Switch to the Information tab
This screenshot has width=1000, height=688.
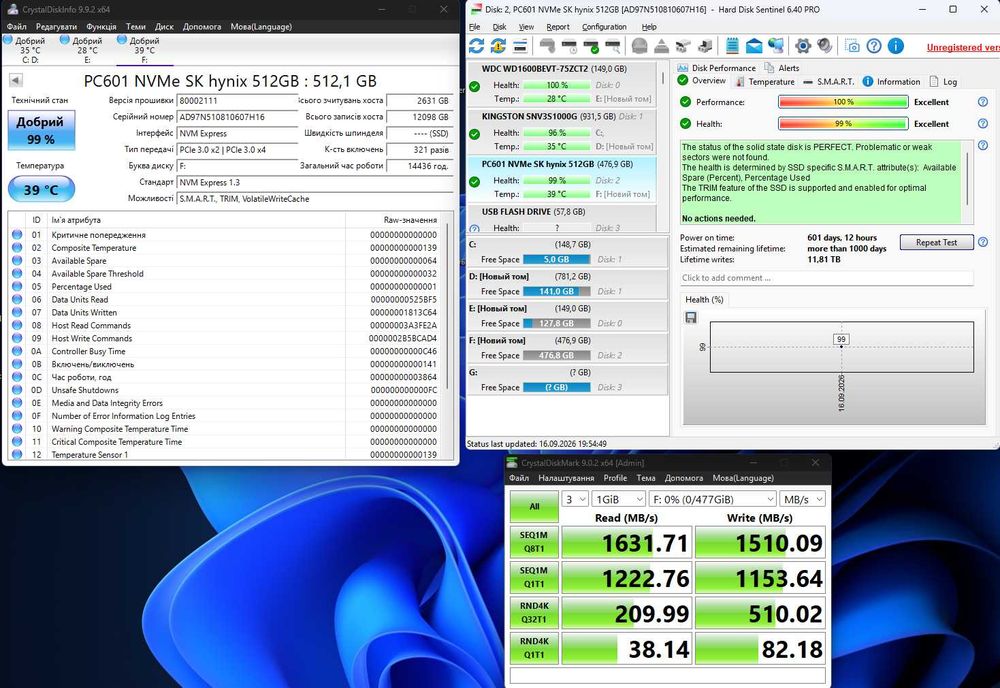(891, 82)
